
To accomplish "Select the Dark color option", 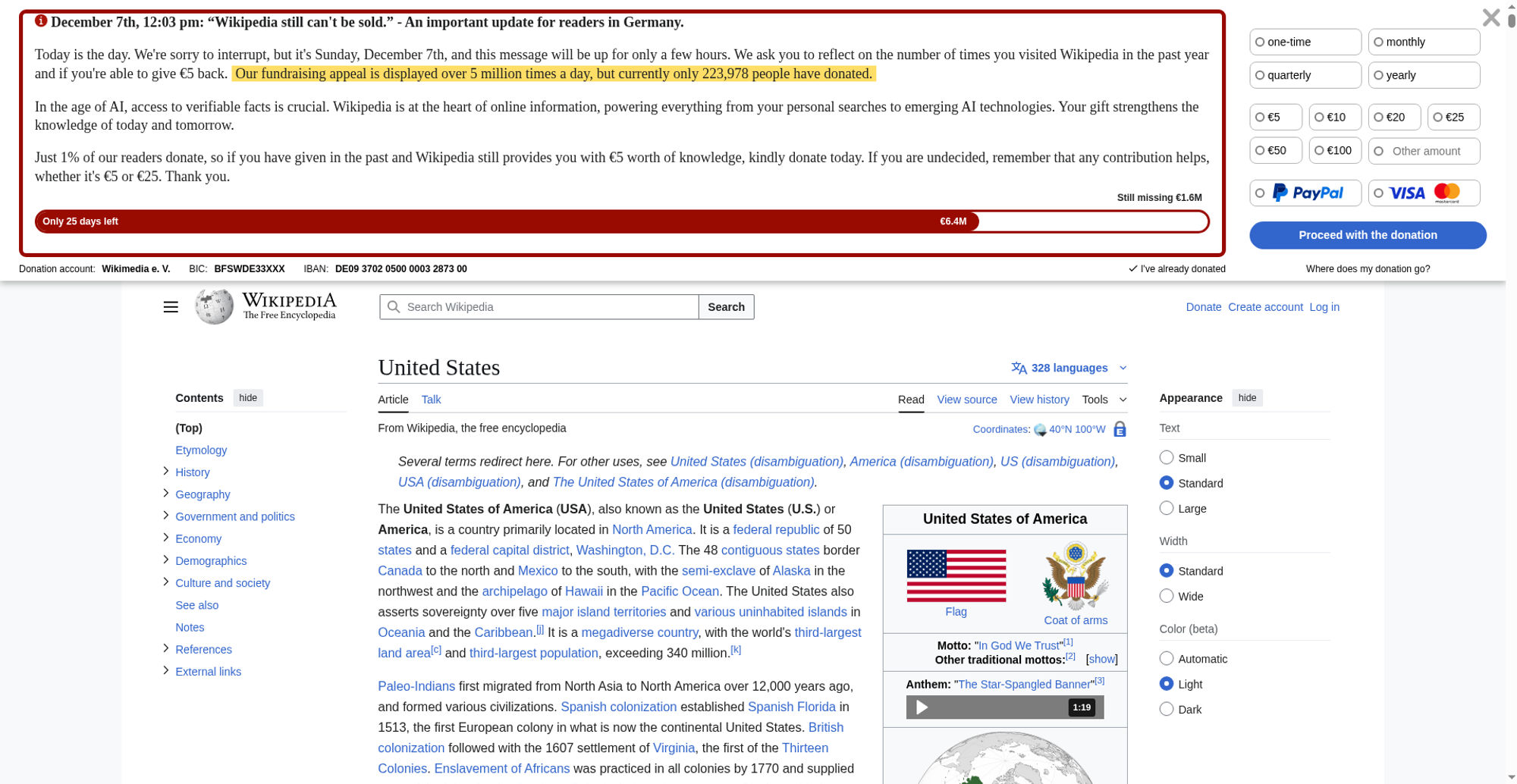I will 1167,709.
